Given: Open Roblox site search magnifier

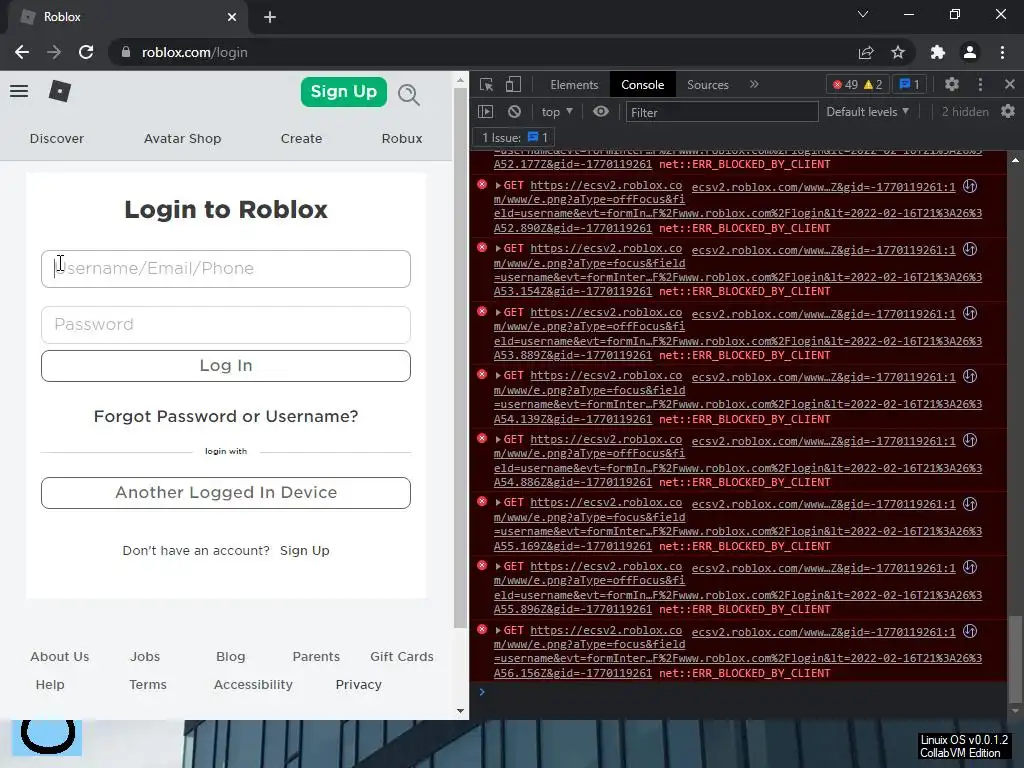Looking at the screenshot, I should point(409,95).
